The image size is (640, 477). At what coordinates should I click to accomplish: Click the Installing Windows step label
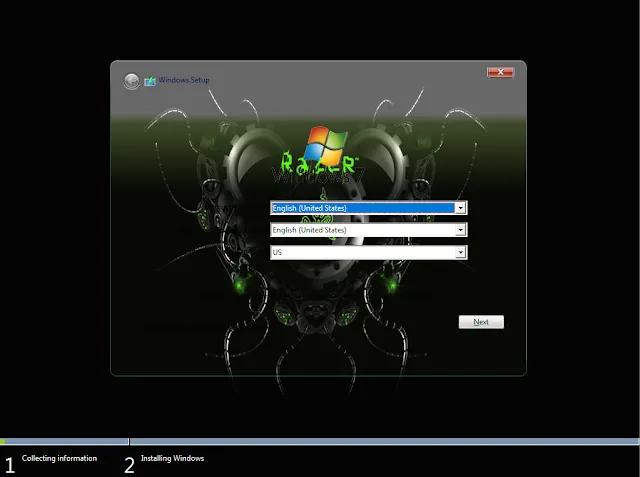pos(172,458)
